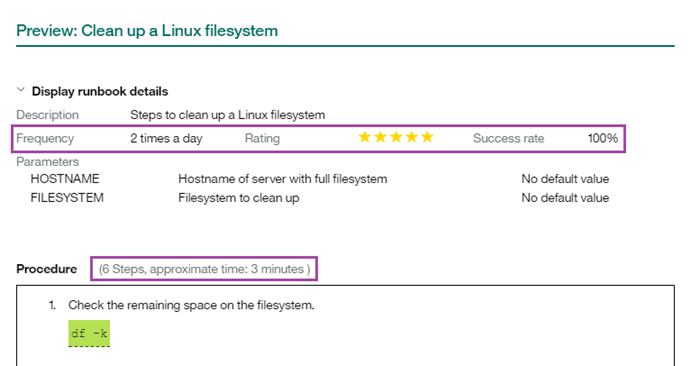This screenshot has height=366, width=700.
Task: Click HOSTNAME's No default value text
Action: point(565,179)
